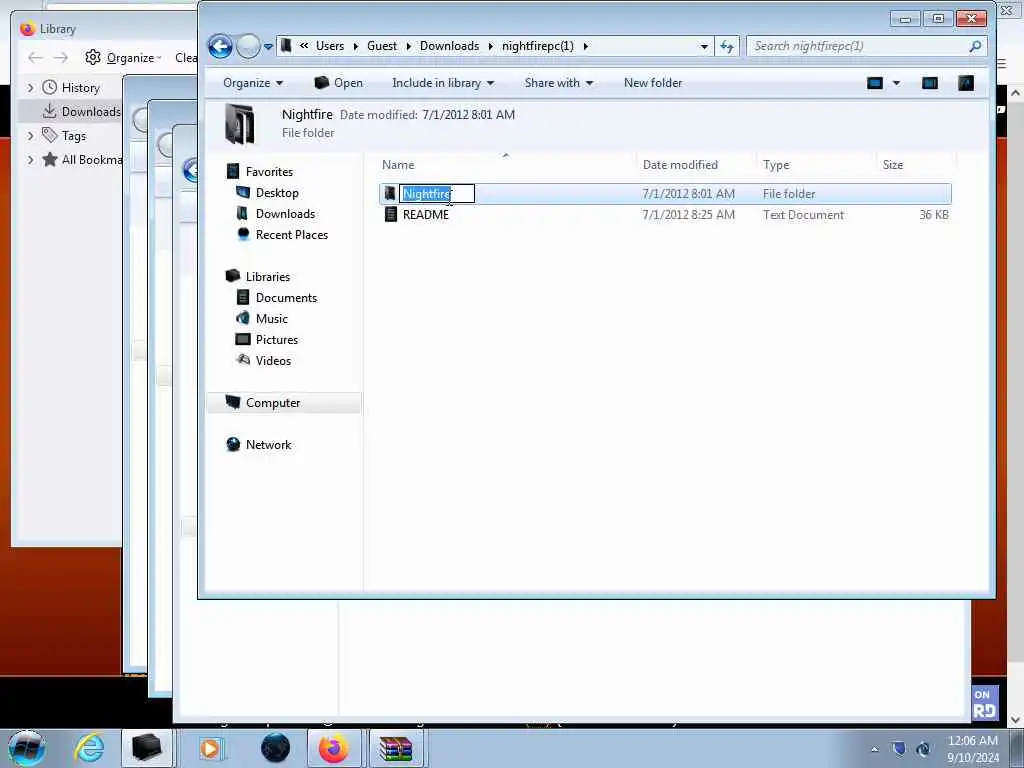The width and height of the screenshot is (1024, 768).
Task: Select Computer in navigation pane
Action: click(x=273, y=403)
